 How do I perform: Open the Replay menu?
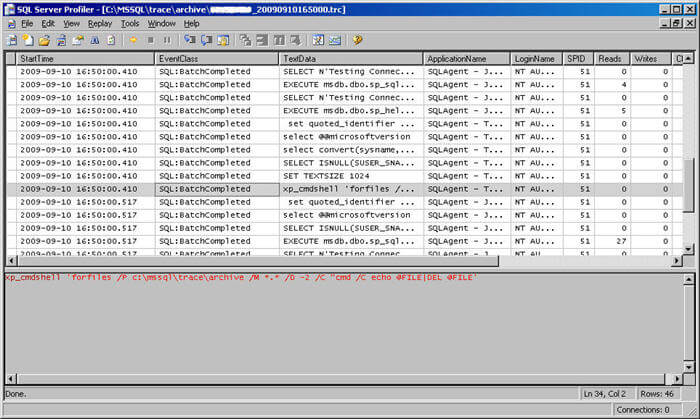click(x=100, y=24)
